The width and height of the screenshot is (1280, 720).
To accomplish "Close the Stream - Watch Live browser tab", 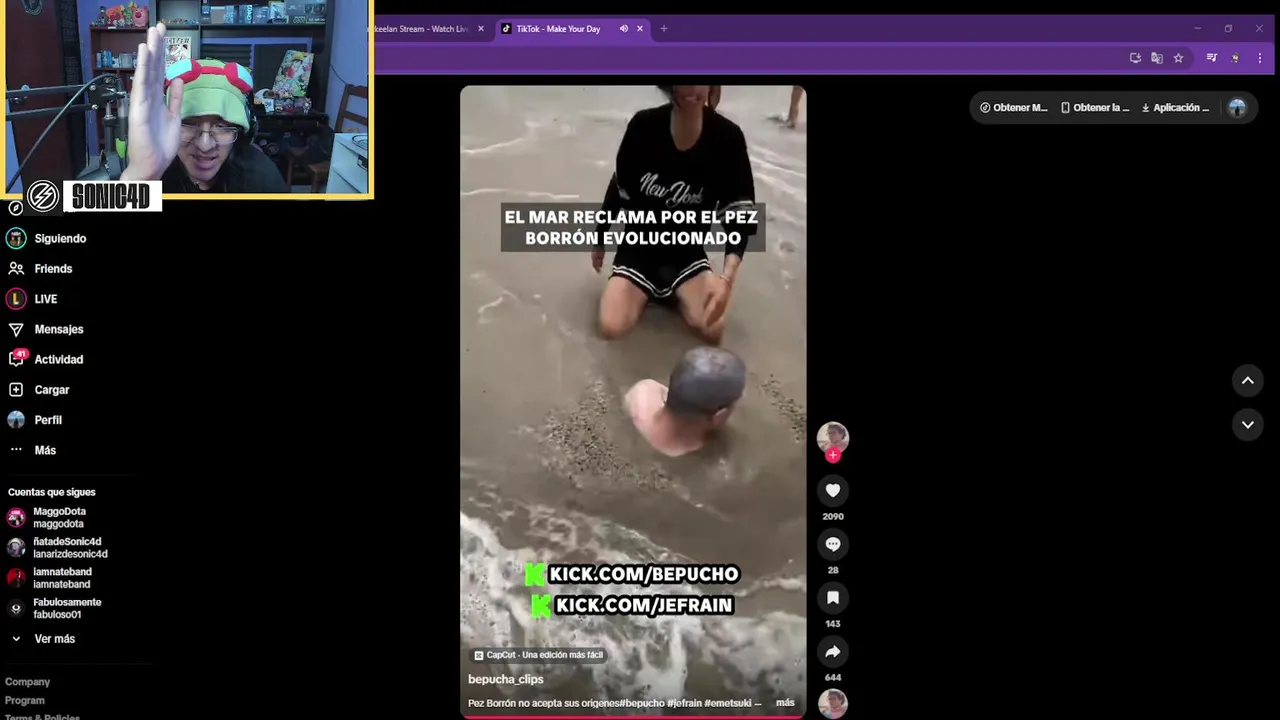I will [x=481, y=29].
